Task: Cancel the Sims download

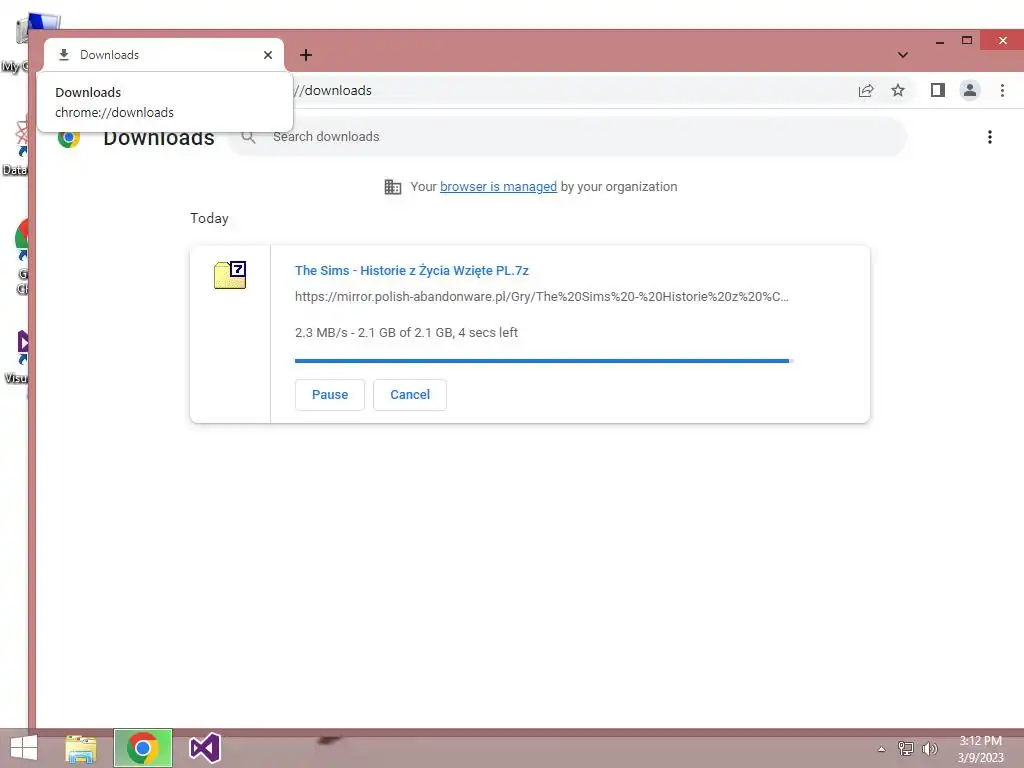Action: pos(409,394)
